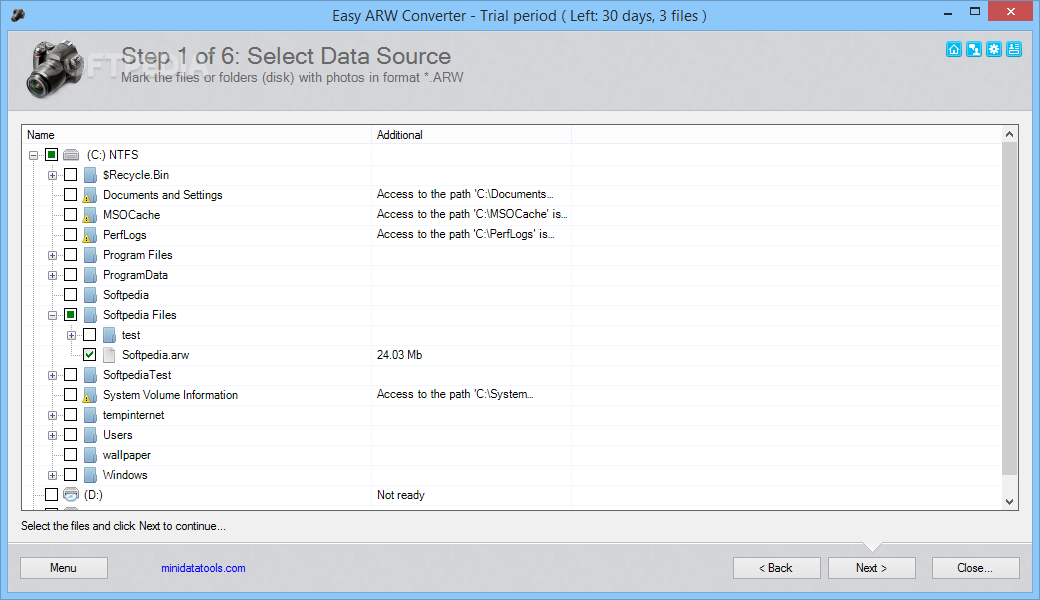Click the wallpaper folder icon
The height and width of the screenshot is (600, 1040).
coord(90,455)
